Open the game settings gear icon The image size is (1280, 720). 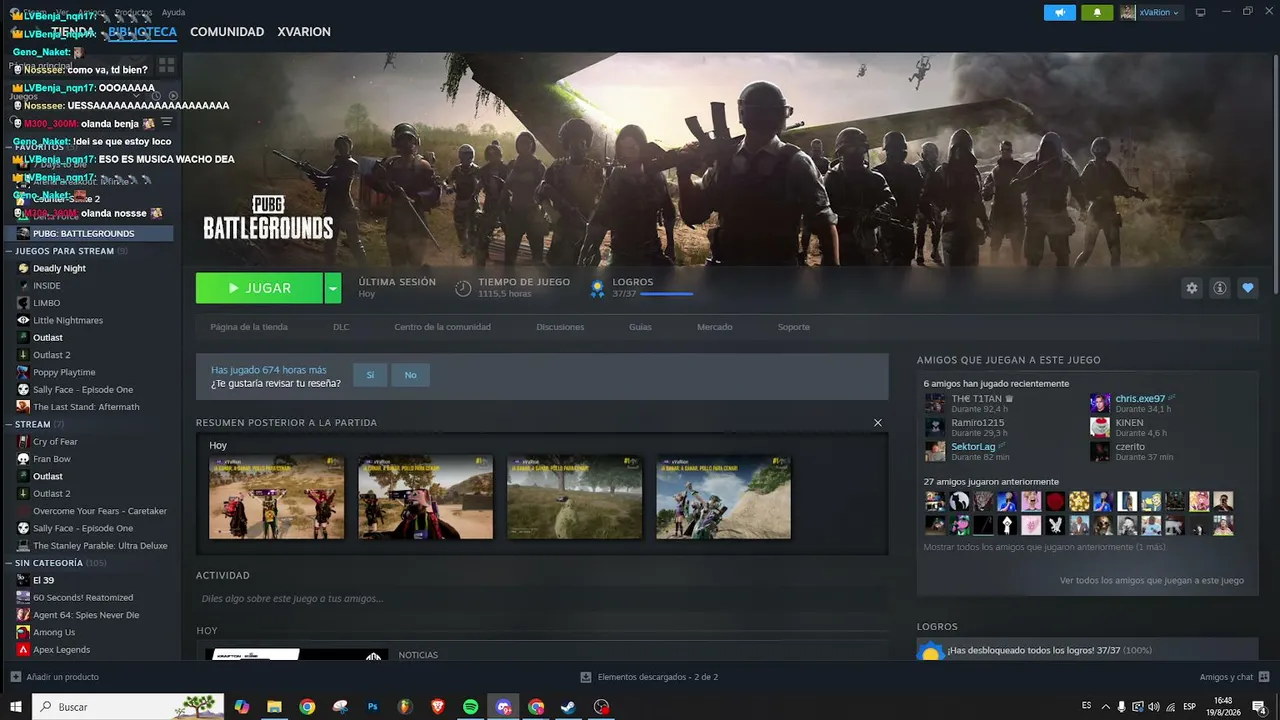[1191, 288]
